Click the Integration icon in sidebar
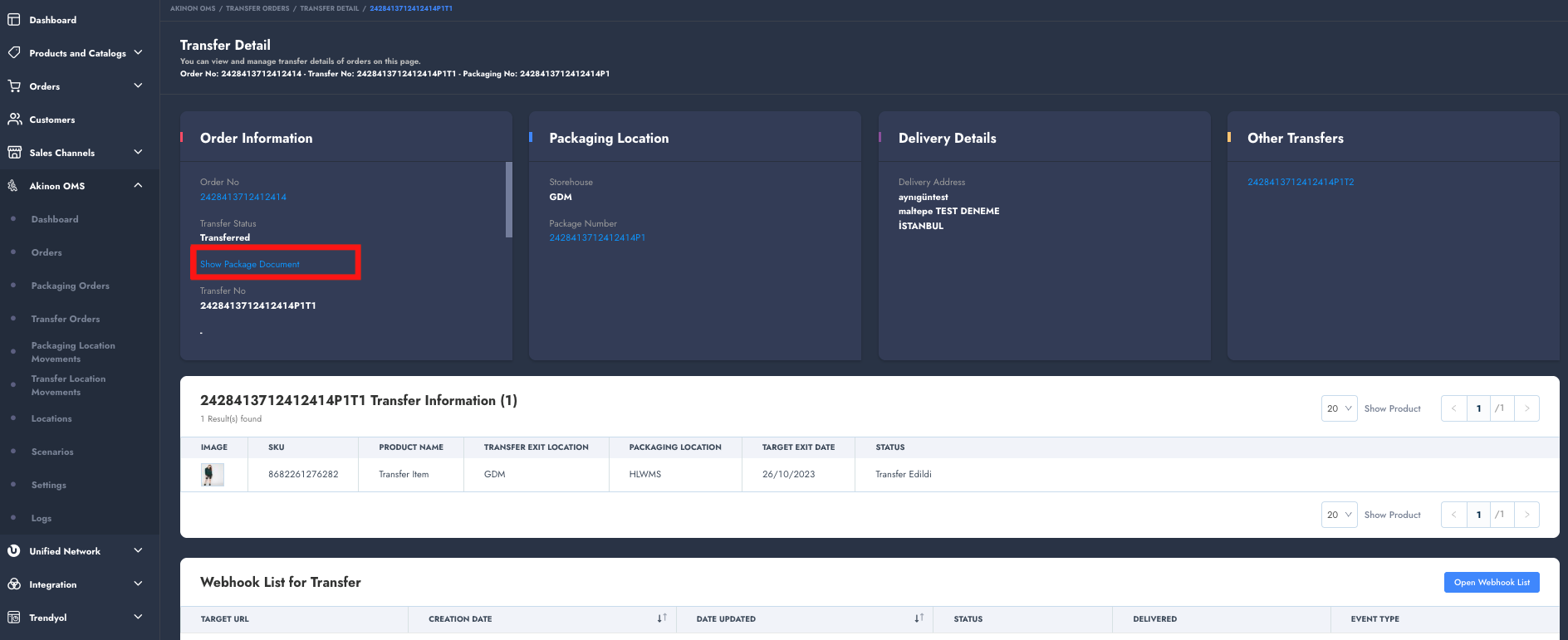Viewport: 1568px width, 640px height. (x=14, y=584)
